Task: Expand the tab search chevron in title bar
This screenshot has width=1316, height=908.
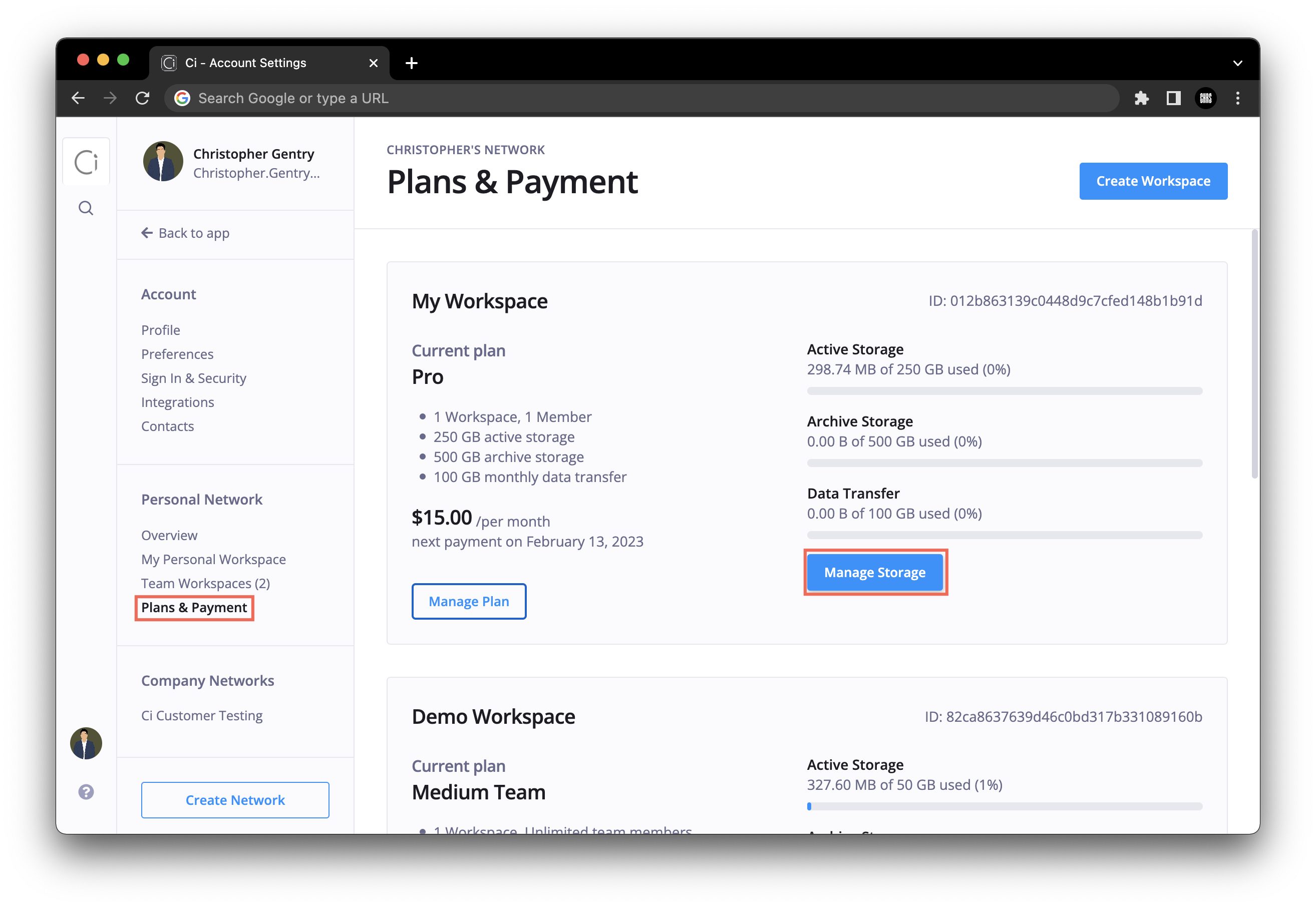Action: point(1237,63)
